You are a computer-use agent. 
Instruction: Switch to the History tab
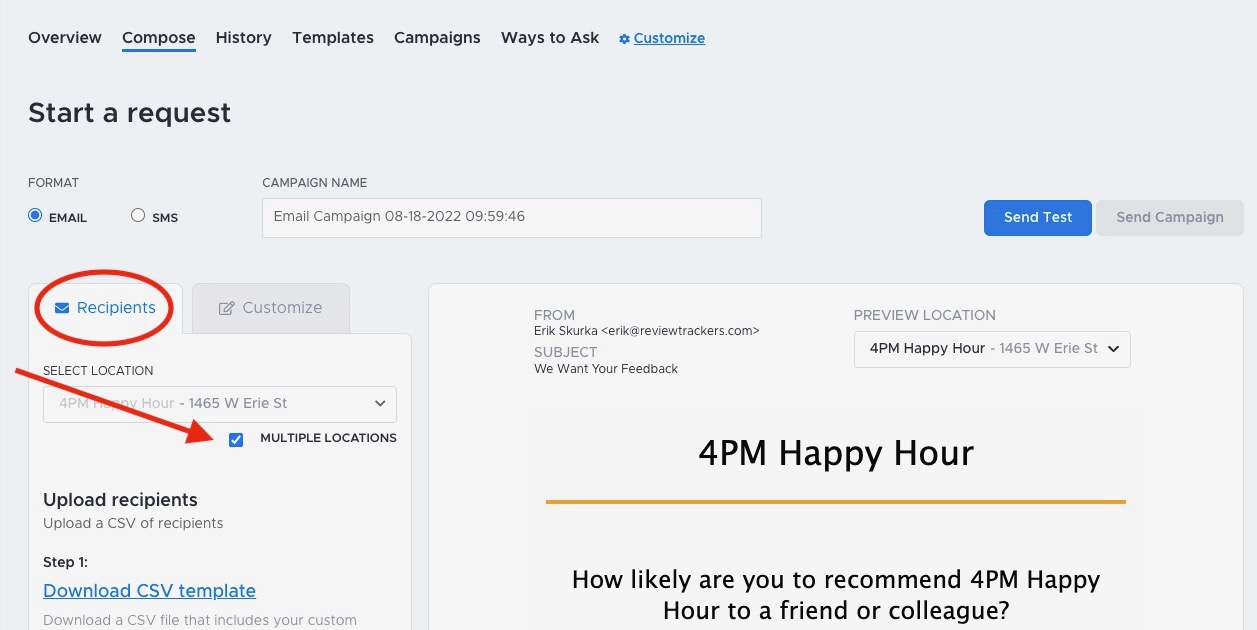[x=244, y=37]
